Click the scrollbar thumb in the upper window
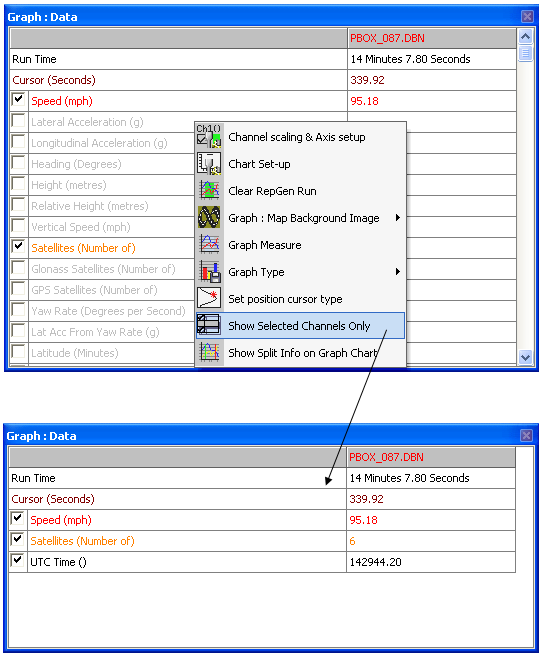The height and width of the screenshot is (657, 543). click(x=525, y=54)
